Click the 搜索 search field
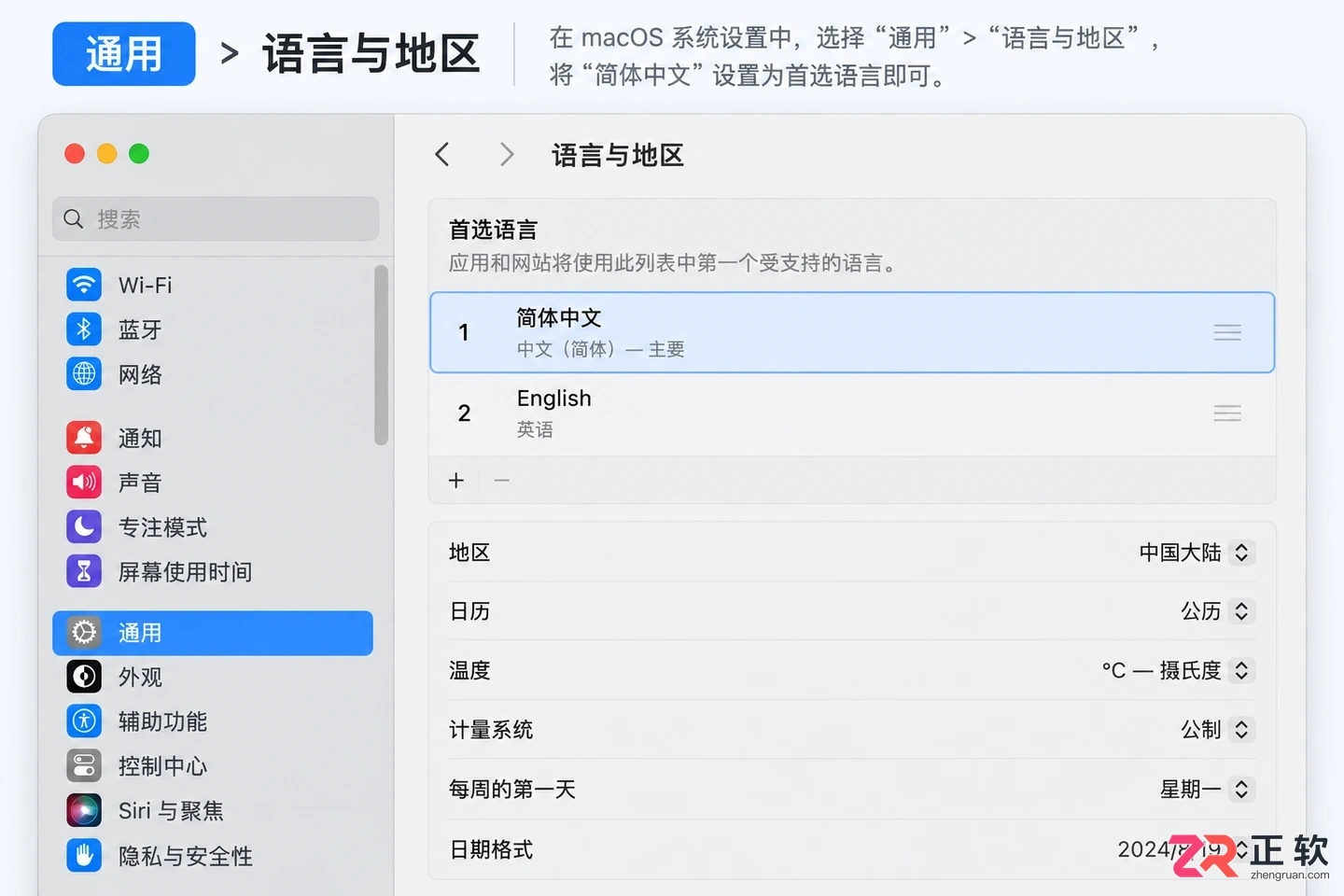Viewport: 1344px width, 896px height. [x=216, y=219]
